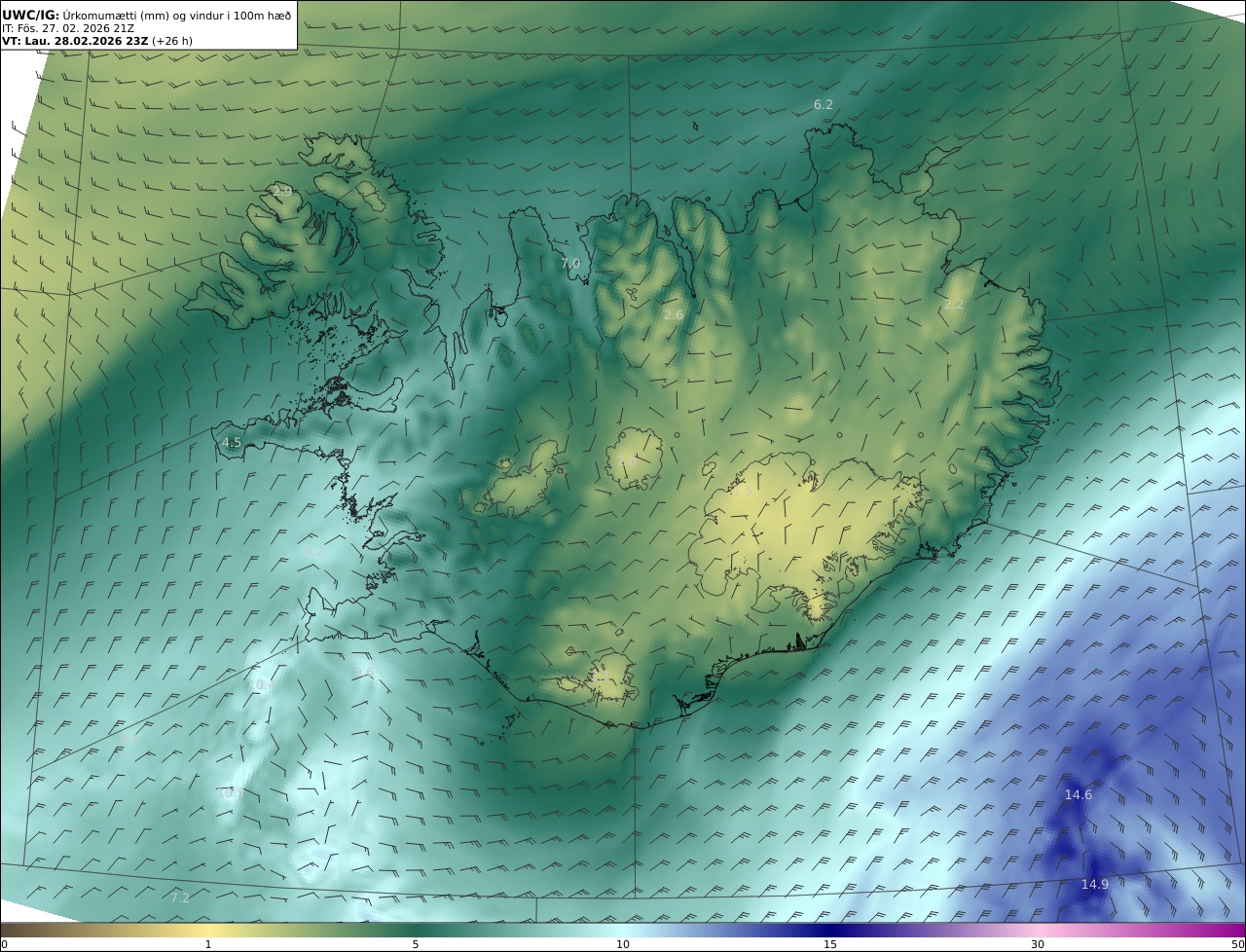Click the 7.2 value label
This screenshot has width=1246, height=952.
coord(180,897)
